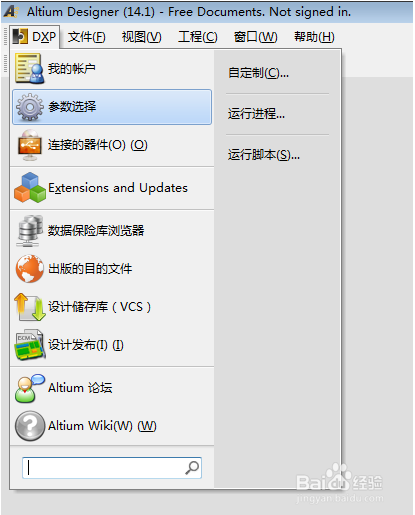This screenshot has width=415, height=515.
Task: Click the circuit board 设计发布 icon
Action: coord(29,345)
